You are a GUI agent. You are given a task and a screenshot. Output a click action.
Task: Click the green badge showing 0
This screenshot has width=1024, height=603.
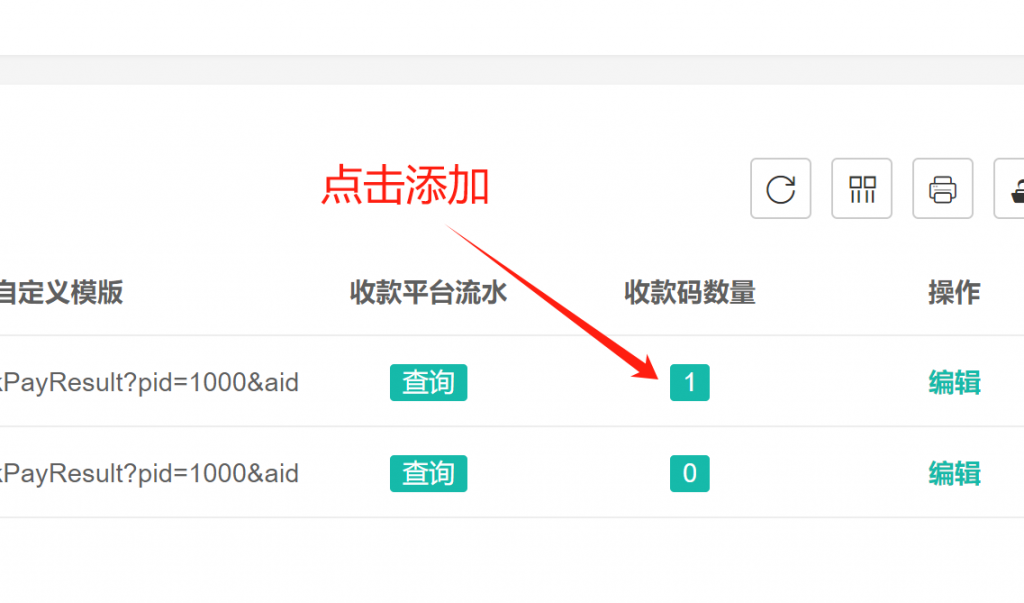click(690, 473)
